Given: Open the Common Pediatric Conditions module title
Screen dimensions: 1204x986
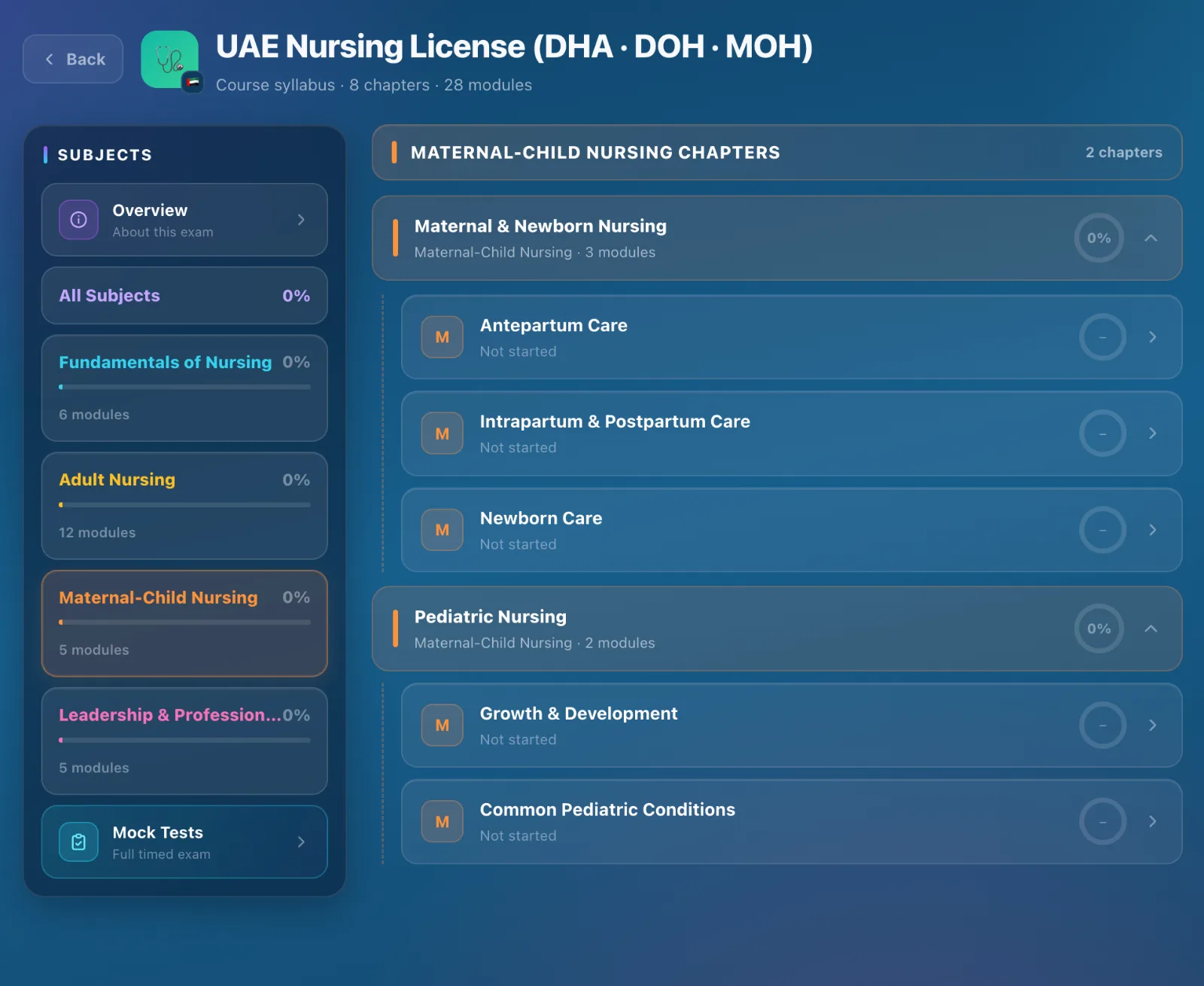Looking at the screenshot, I should tap(607, 810).
